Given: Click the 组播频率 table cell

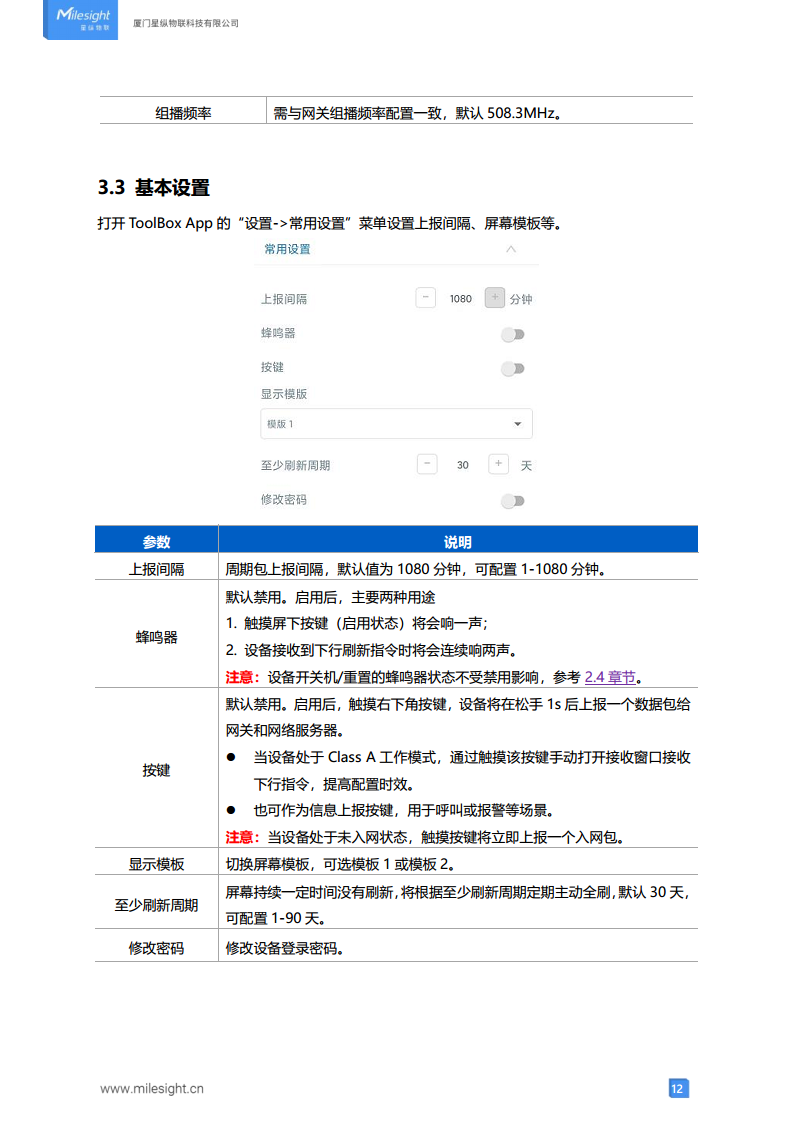Looking at the screenshot, I should coord(183,113).
